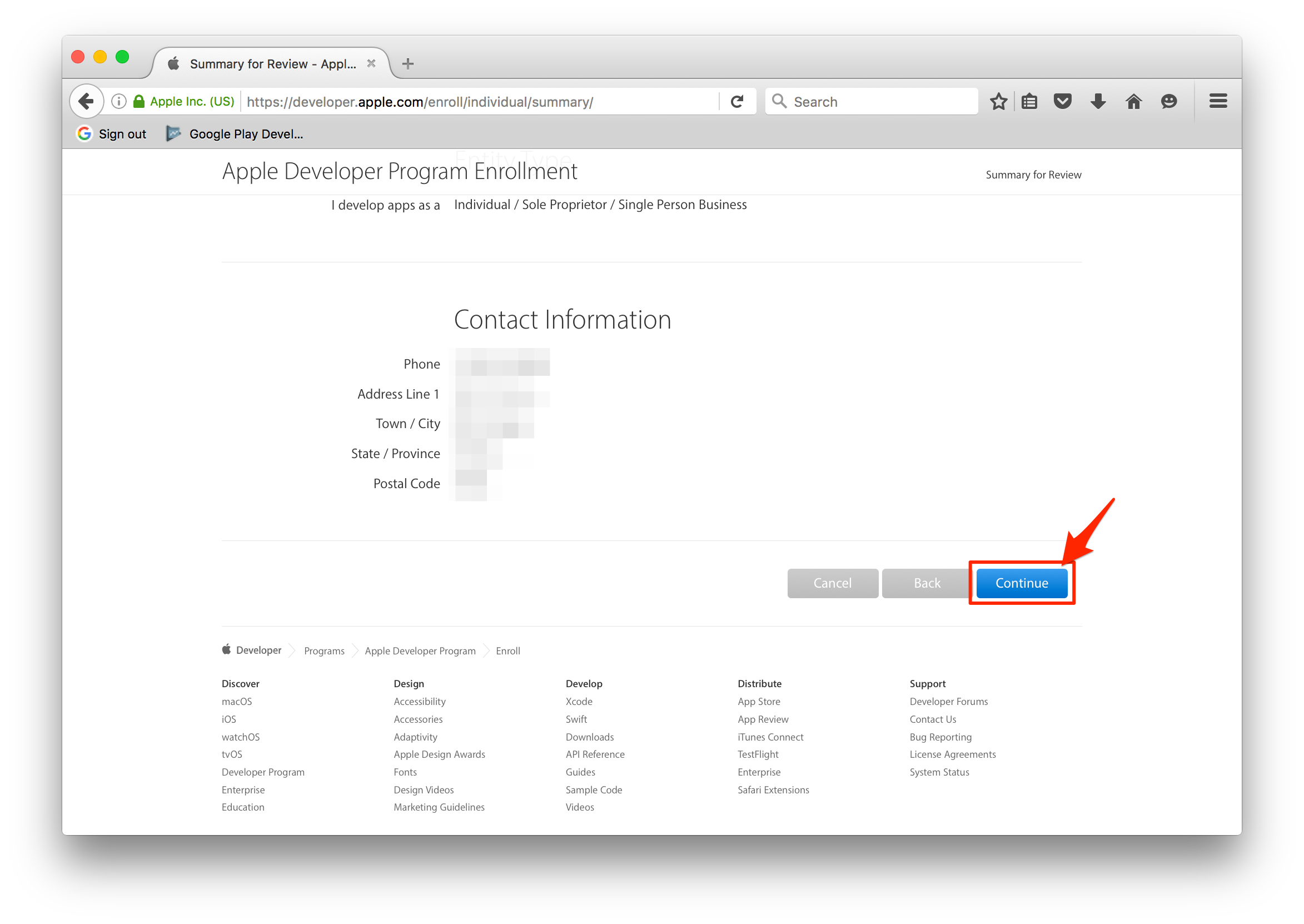Bookmark this page with star icon
Screen dimensions: 1304x924
[x=998, y=102]
